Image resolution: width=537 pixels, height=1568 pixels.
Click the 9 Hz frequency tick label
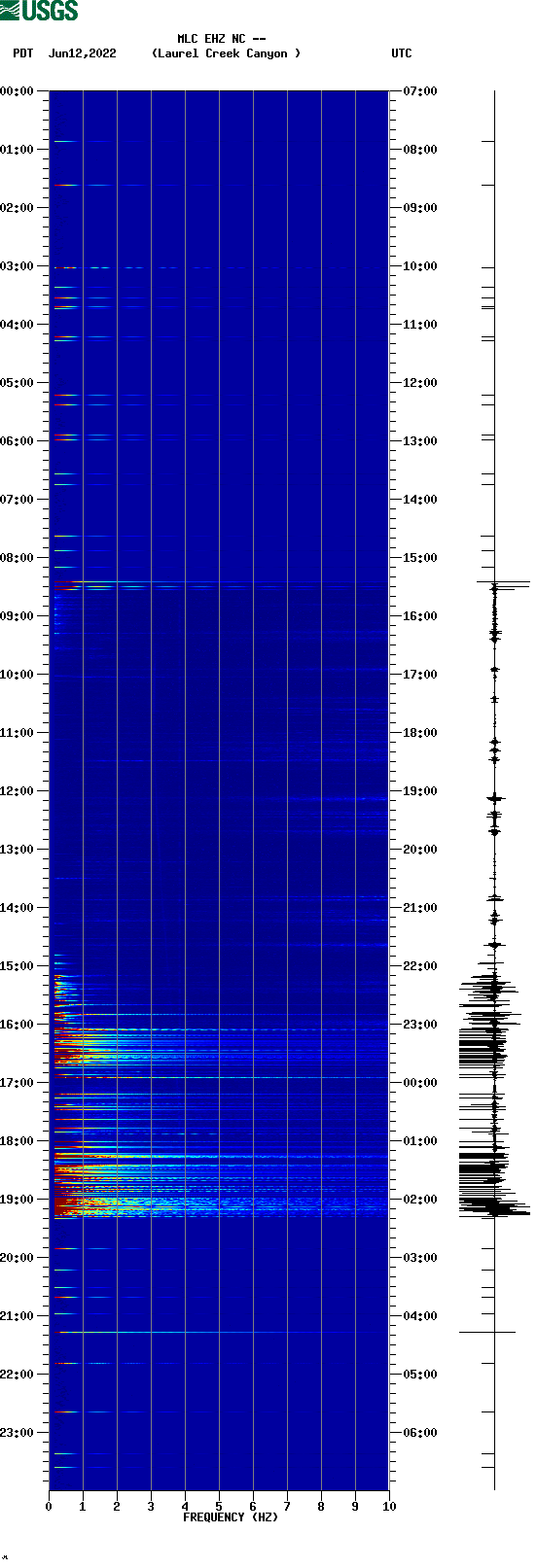coord(355,1507)
